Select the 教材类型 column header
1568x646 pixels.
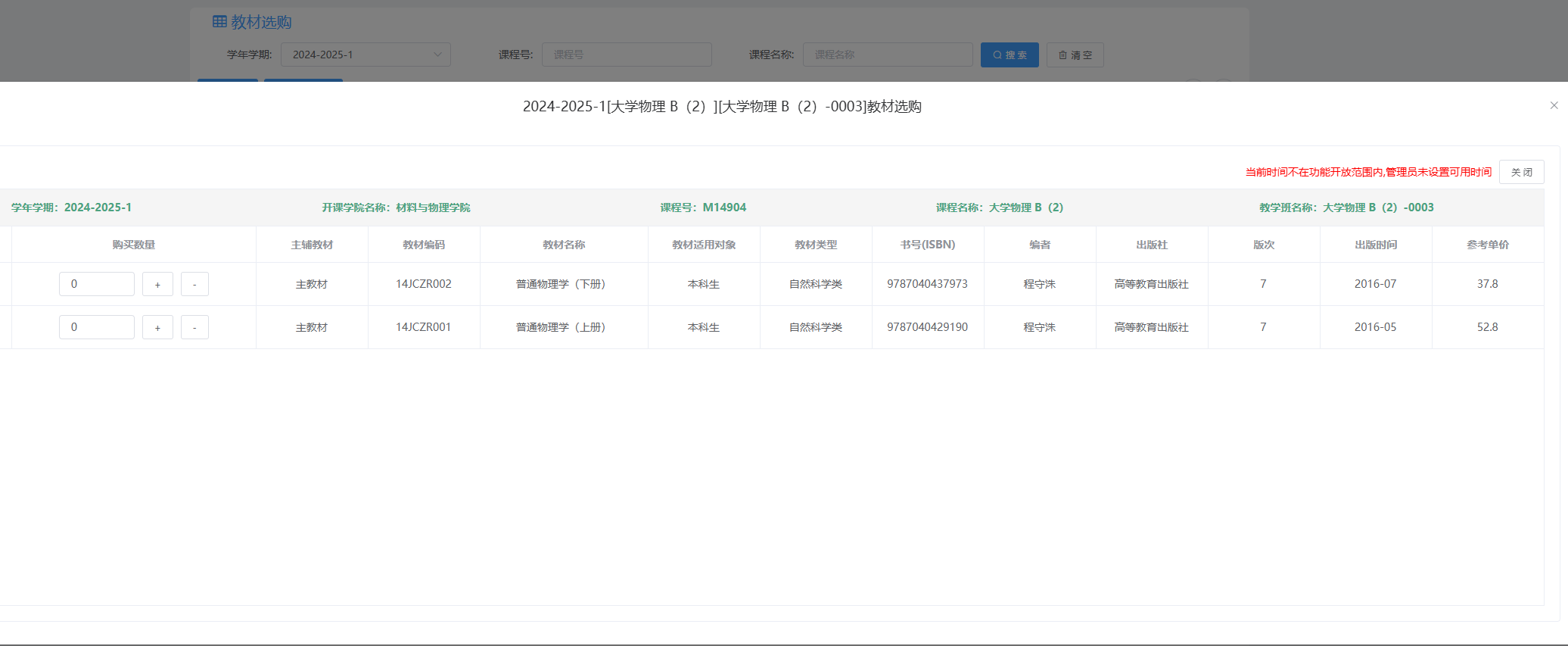tap(816, 245)
